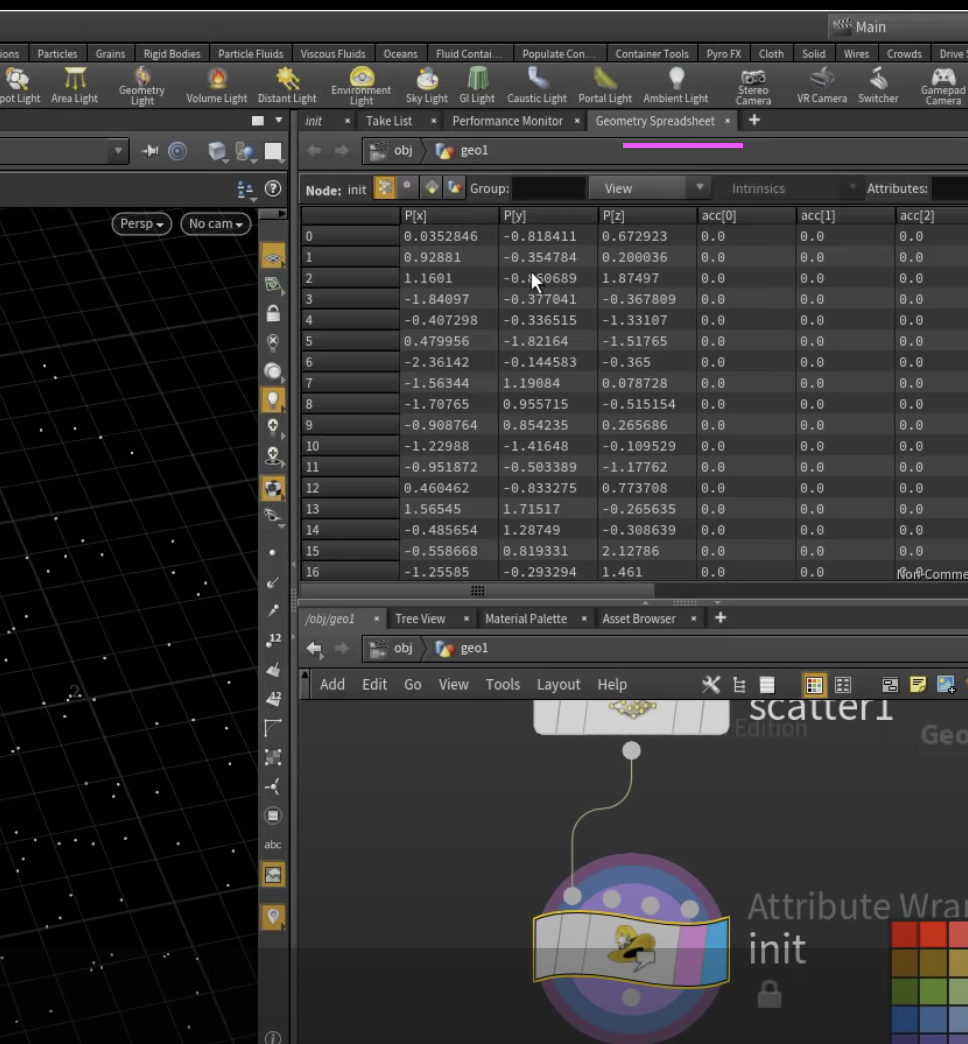Pick the red color swatch
Screen dimensions: 968x1044
[x=932, y=935]
